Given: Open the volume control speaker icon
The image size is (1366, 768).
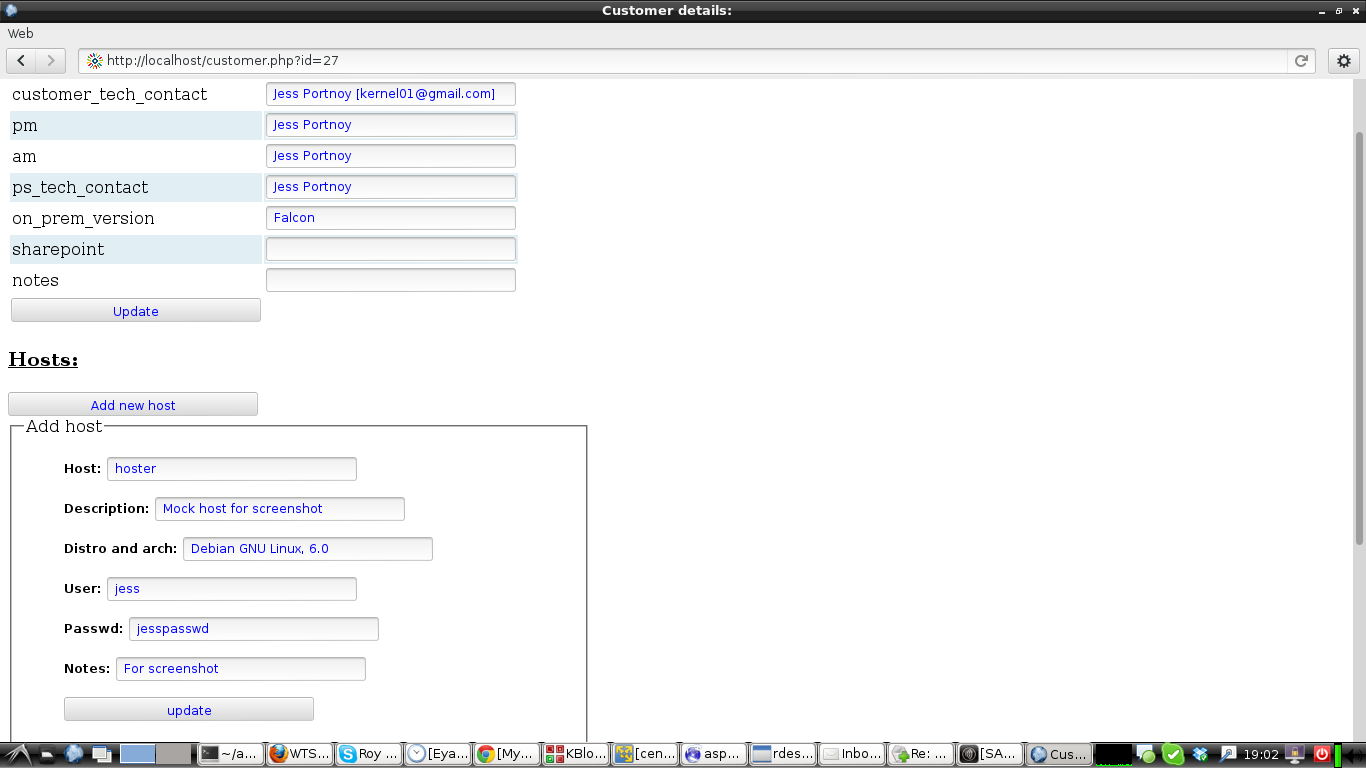Looking at the screenshot, I should click(x=1353, y=754).
